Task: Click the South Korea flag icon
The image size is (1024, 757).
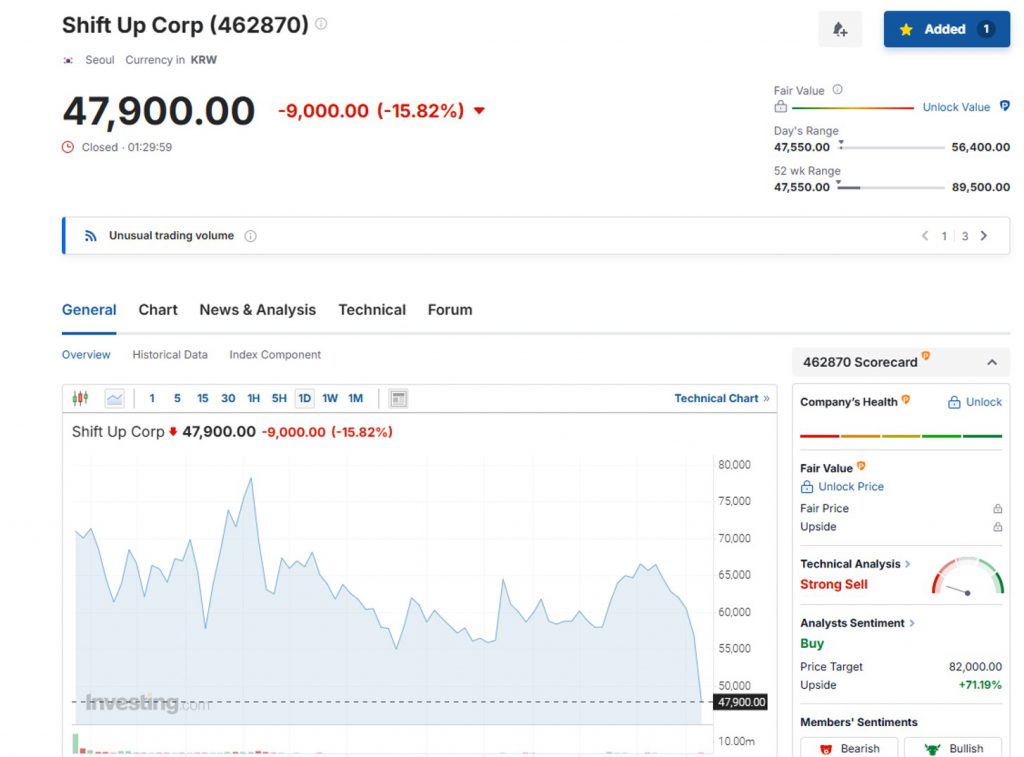Action: coord(68,60)
